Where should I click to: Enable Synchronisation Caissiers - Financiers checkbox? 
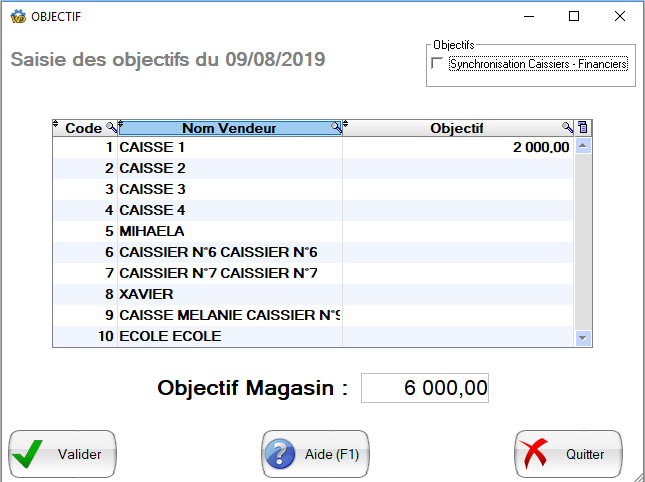pyautogui.click(x=436, y=64)
